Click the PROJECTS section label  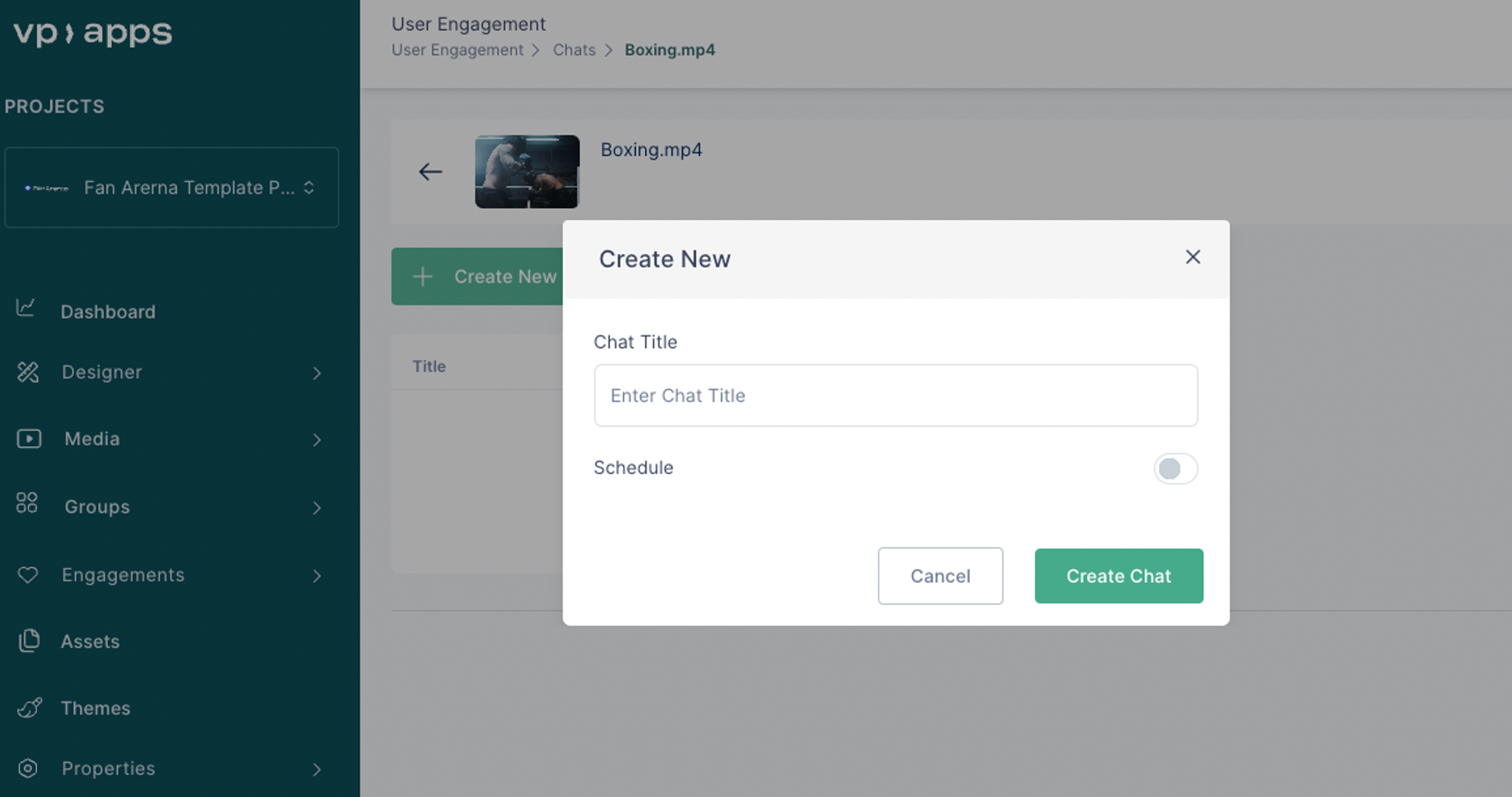pyautogui.click(x=54, y=107)
